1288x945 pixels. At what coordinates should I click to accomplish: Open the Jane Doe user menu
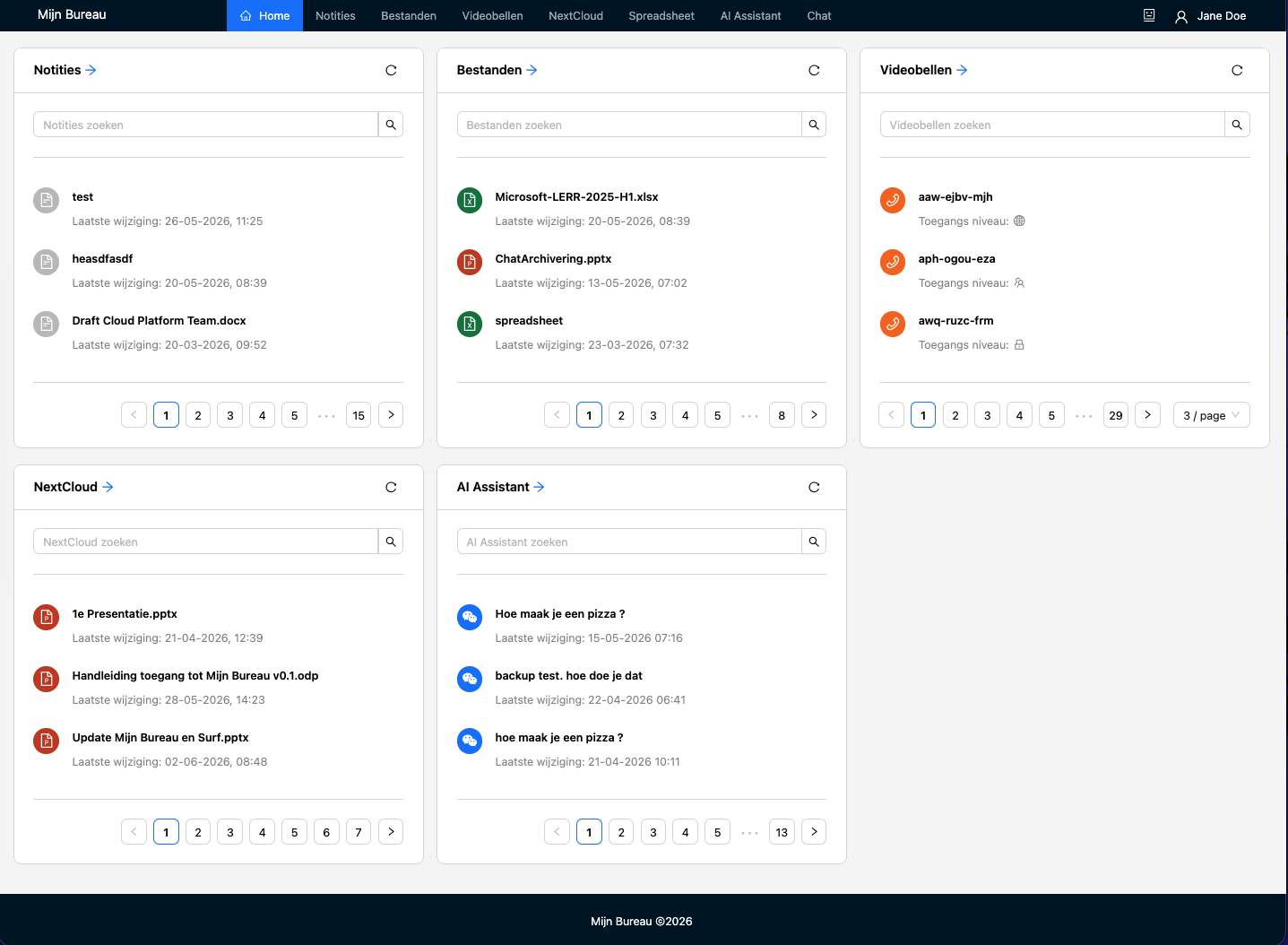(1210, 16)
